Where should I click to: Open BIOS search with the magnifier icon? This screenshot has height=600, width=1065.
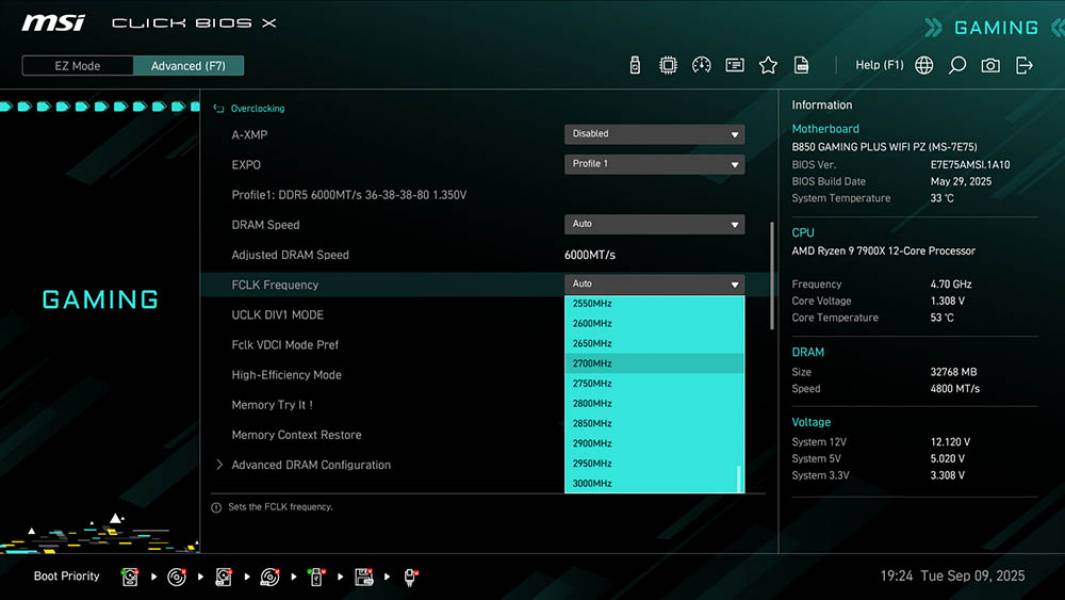coord(956,64)
